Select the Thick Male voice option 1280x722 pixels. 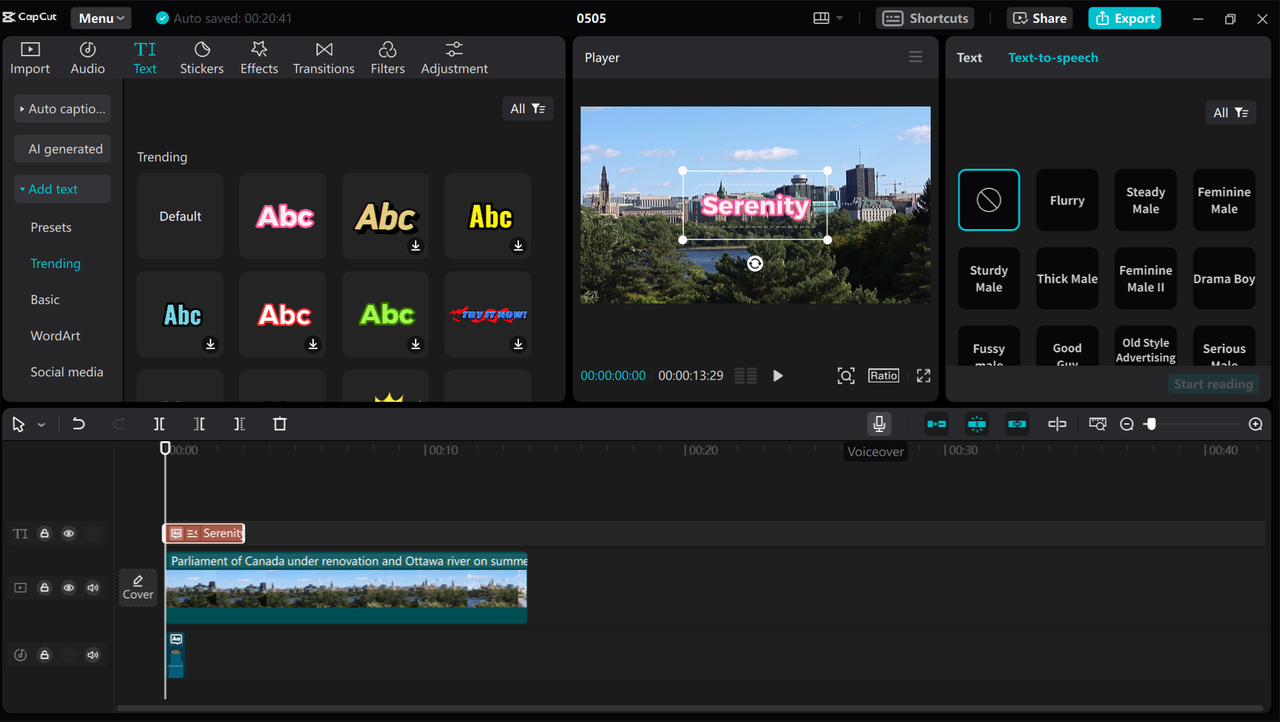click(1066, 278)
